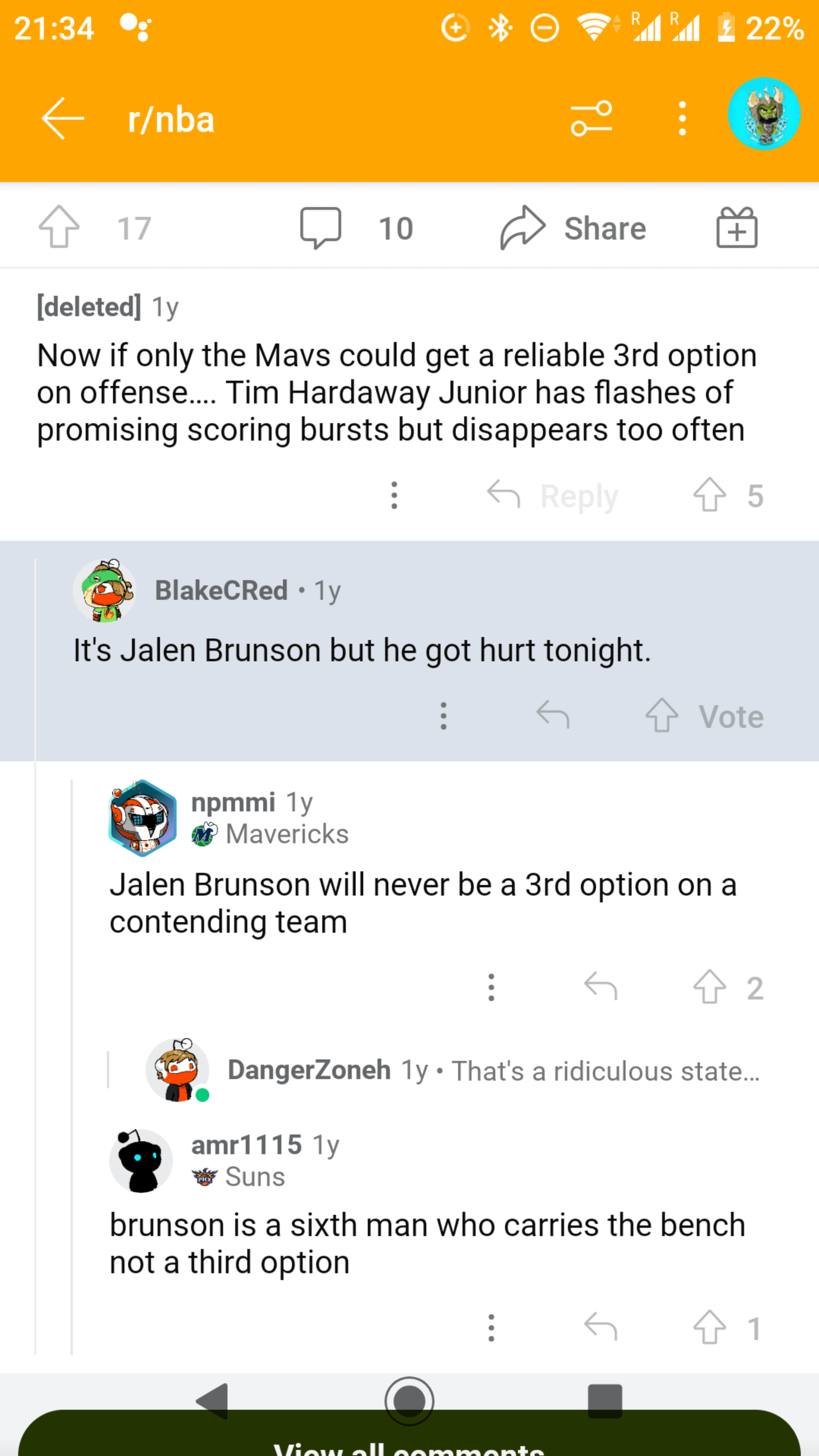Image resolution: width=819 pixels, height=1456 pixels.
Task: Upvote BlakeCRed's comment
Action: [x=662, y=715]
